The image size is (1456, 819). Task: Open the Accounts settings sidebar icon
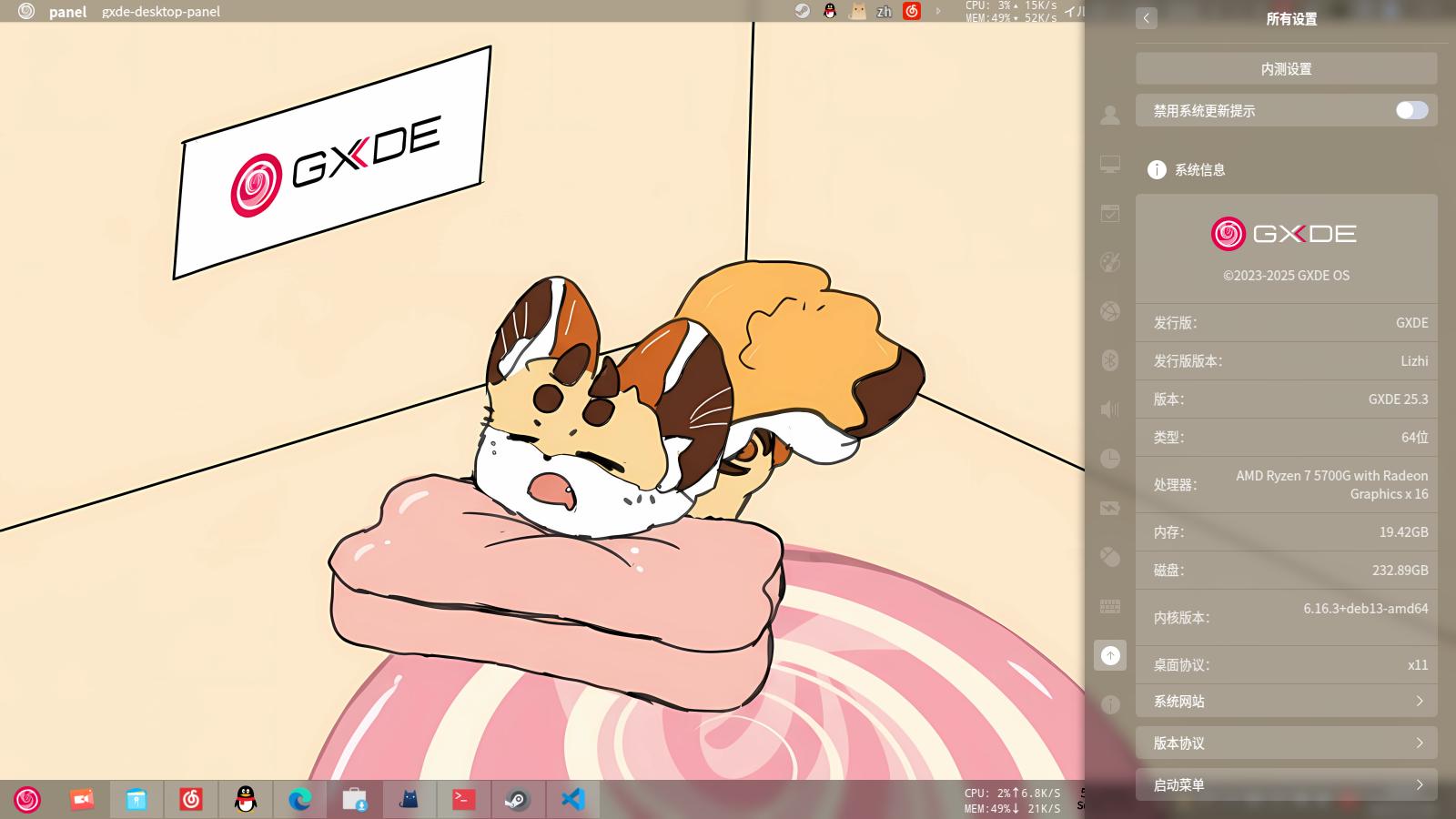tap(1110, 115)
